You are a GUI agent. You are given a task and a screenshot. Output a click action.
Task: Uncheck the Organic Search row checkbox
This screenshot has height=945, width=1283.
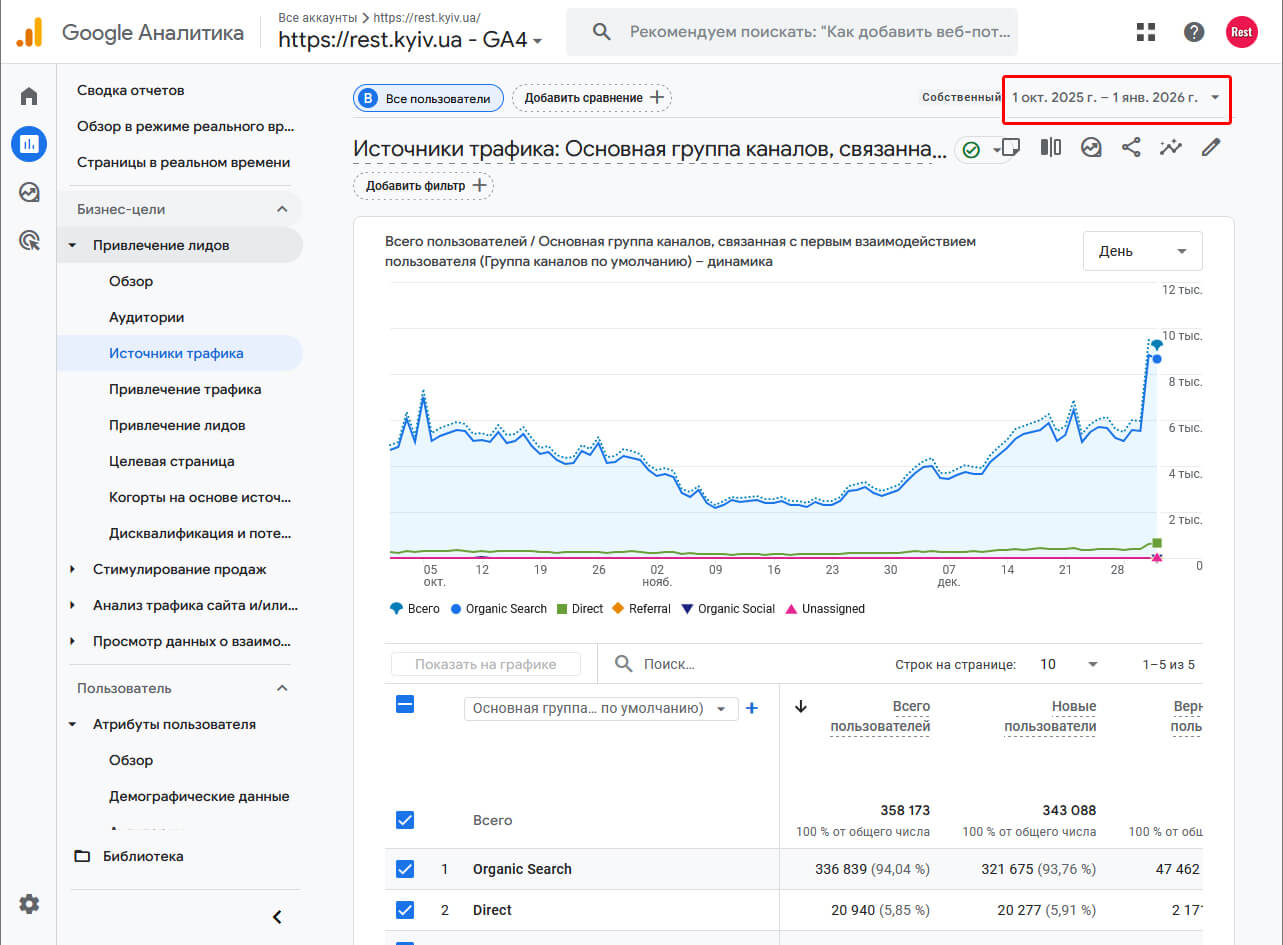[405, 869]
